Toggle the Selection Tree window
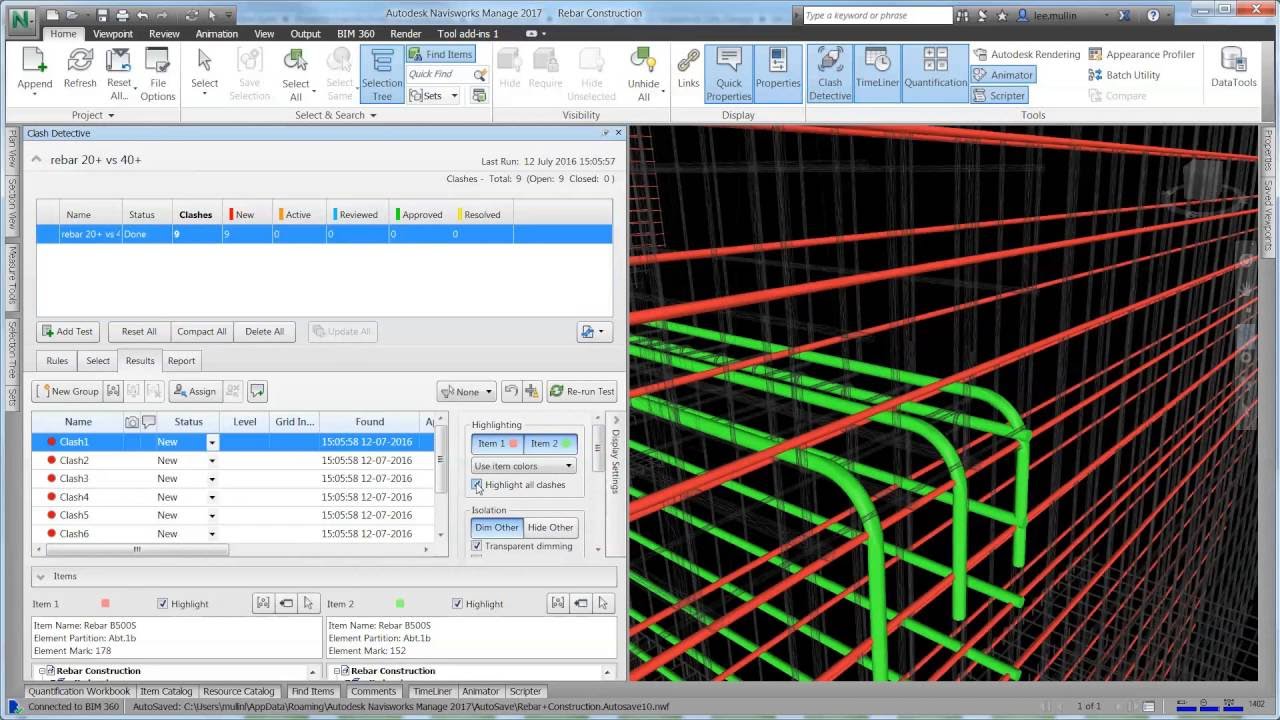1280x720 pixels. (382, 74)
